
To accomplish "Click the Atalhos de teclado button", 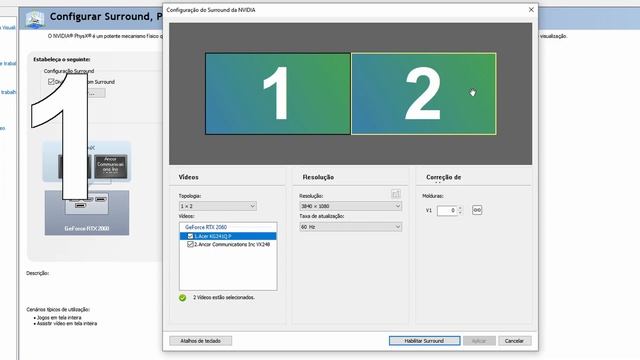I will pos(200,340).
